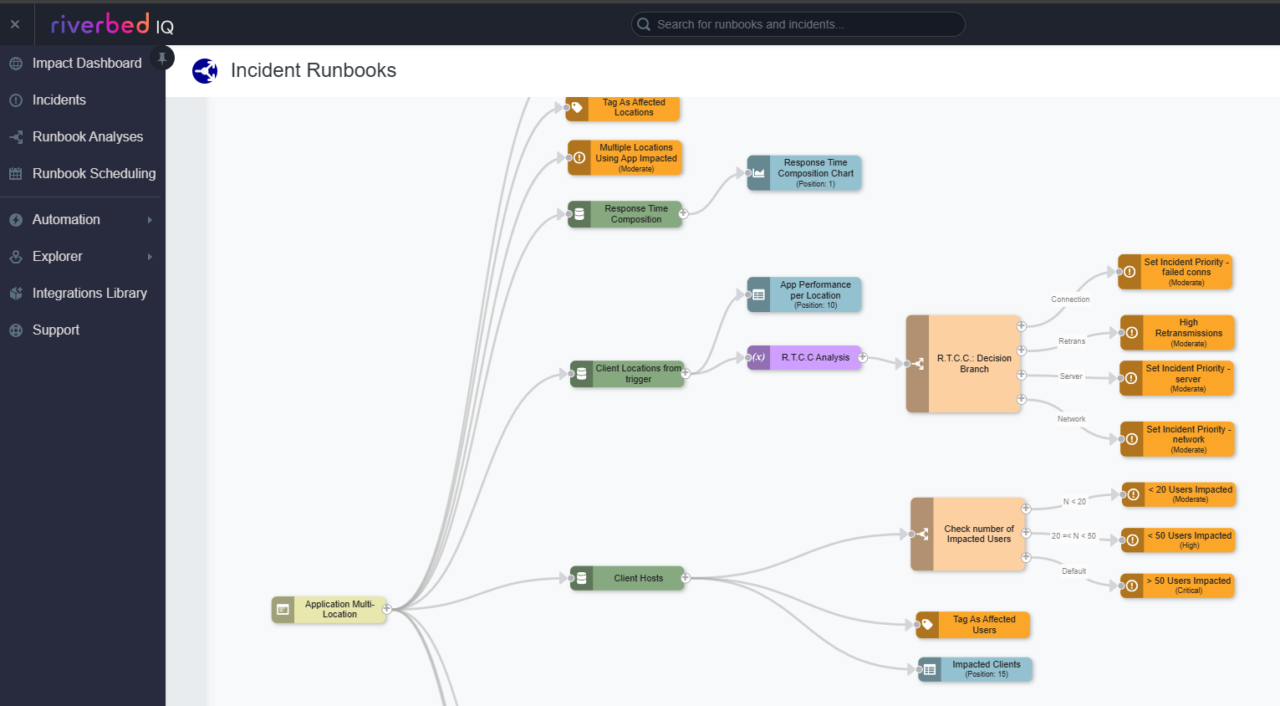Click the Automation lightning bolt icon
The width and height of the screenshot is (1280, 706).
tap(15, 220)
